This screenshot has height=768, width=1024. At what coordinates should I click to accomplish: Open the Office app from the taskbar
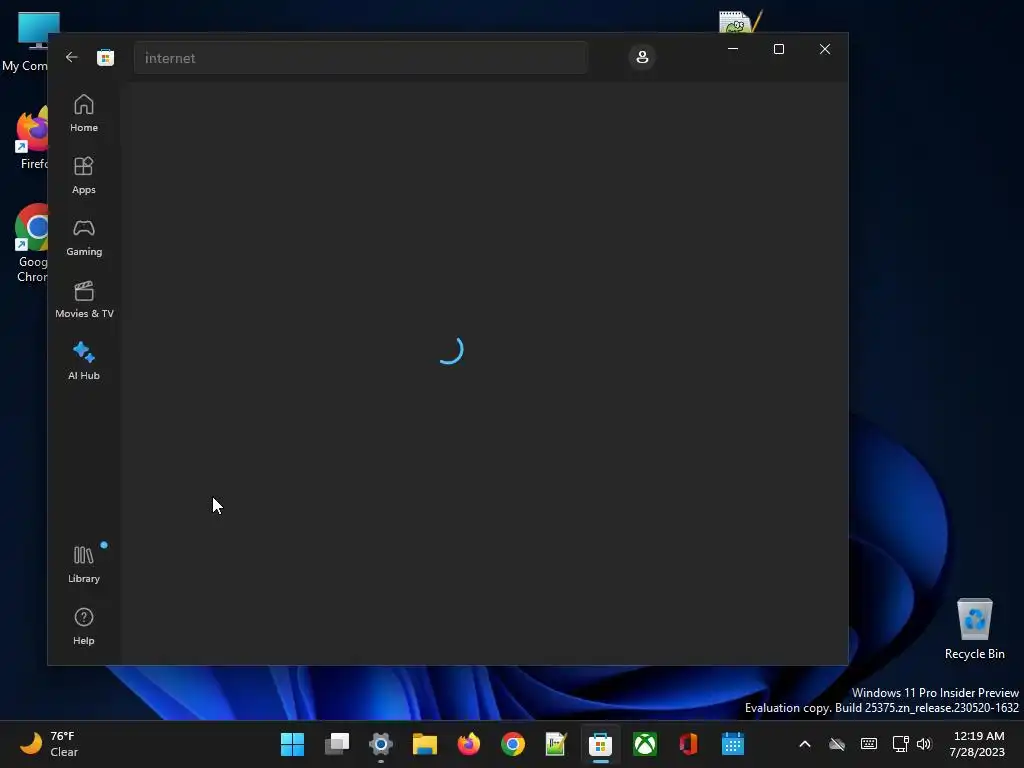tap(688, 744)
